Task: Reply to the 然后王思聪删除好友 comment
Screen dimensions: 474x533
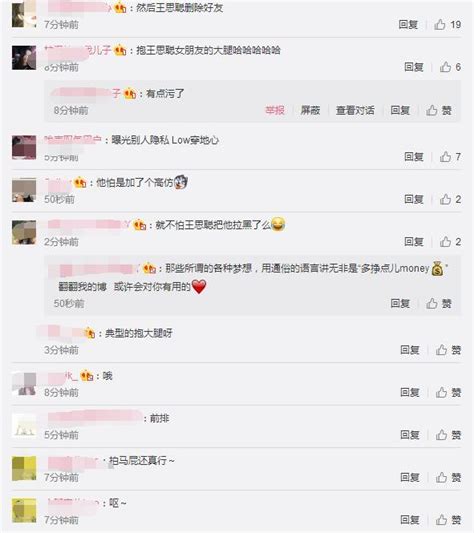Action: pos(408,24)
